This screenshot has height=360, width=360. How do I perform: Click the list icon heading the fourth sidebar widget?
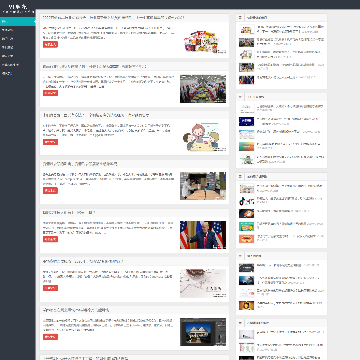point(240,256)
